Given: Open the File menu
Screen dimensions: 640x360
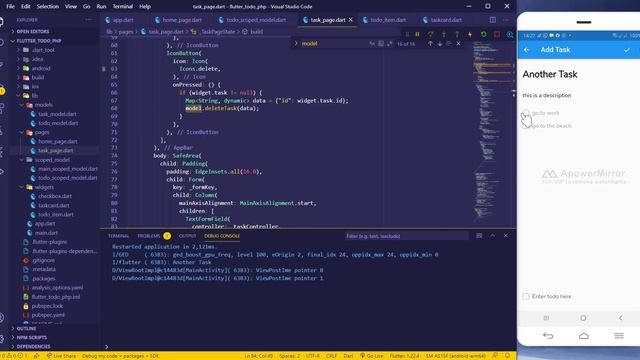Looking at the screenshot, I should coord(11,7).
